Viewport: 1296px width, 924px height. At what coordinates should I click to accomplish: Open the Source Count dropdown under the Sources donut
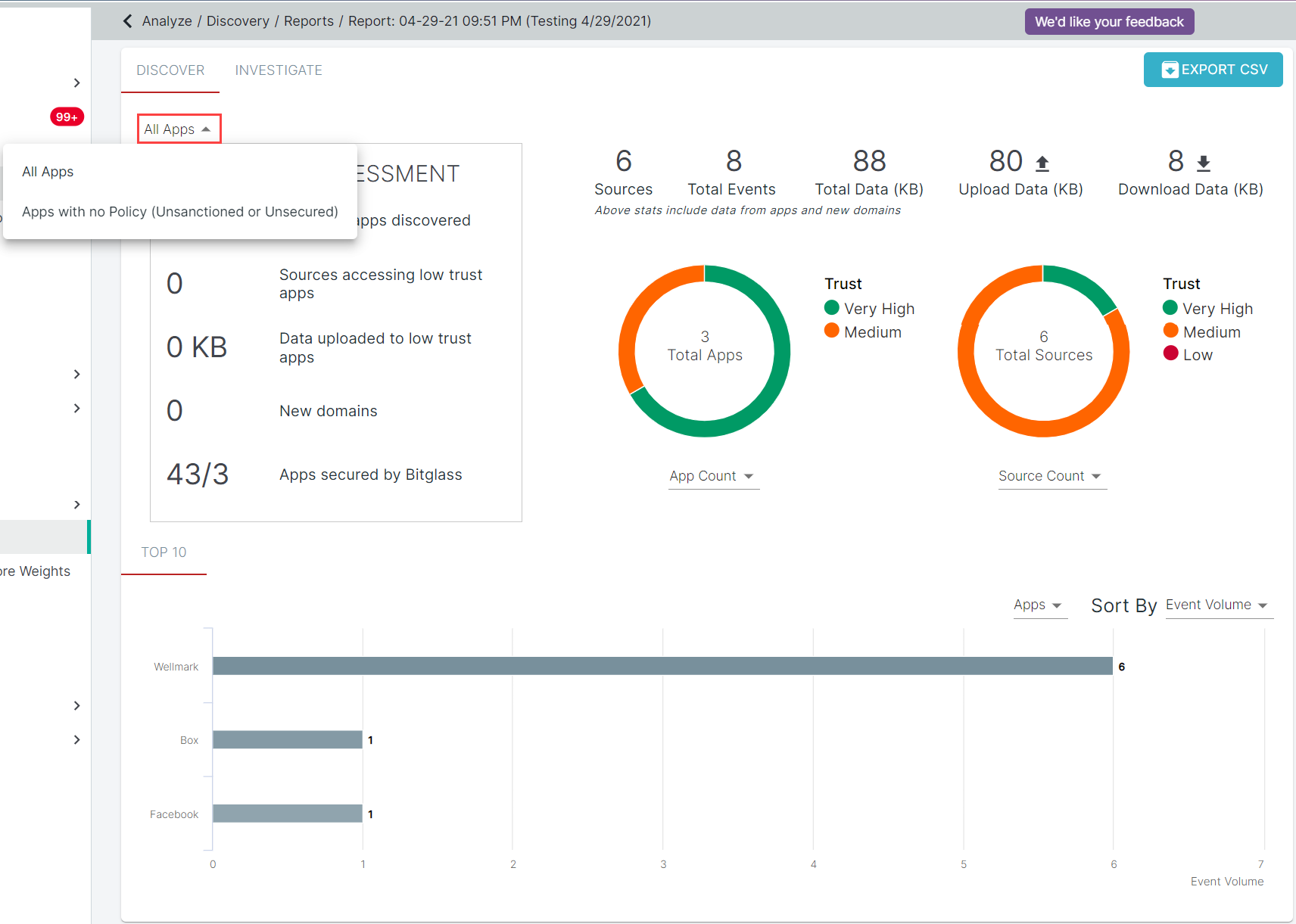coord(1051,475)
